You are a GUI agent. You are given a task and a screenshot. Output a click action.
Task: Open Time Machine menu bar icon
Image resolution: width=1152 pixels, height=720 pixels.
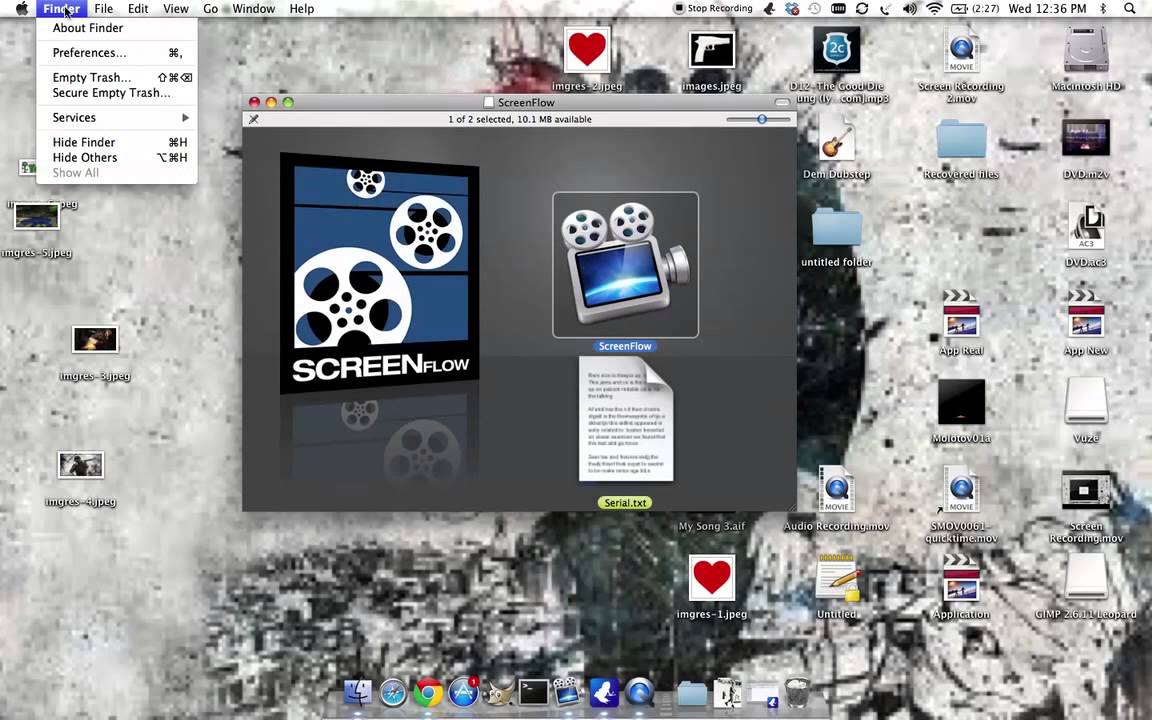pos(815,8)
